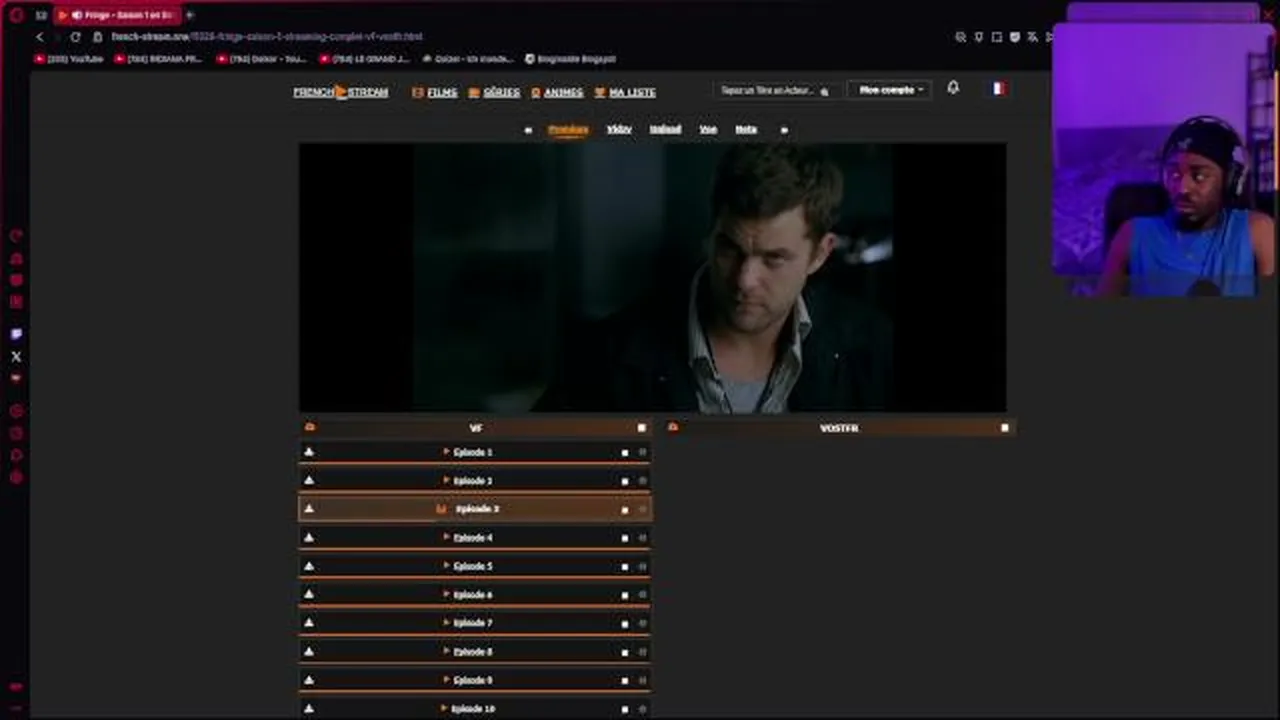Click the video player frame
Viewport: 1280px width, 720px height.
(x=653, y=277)
